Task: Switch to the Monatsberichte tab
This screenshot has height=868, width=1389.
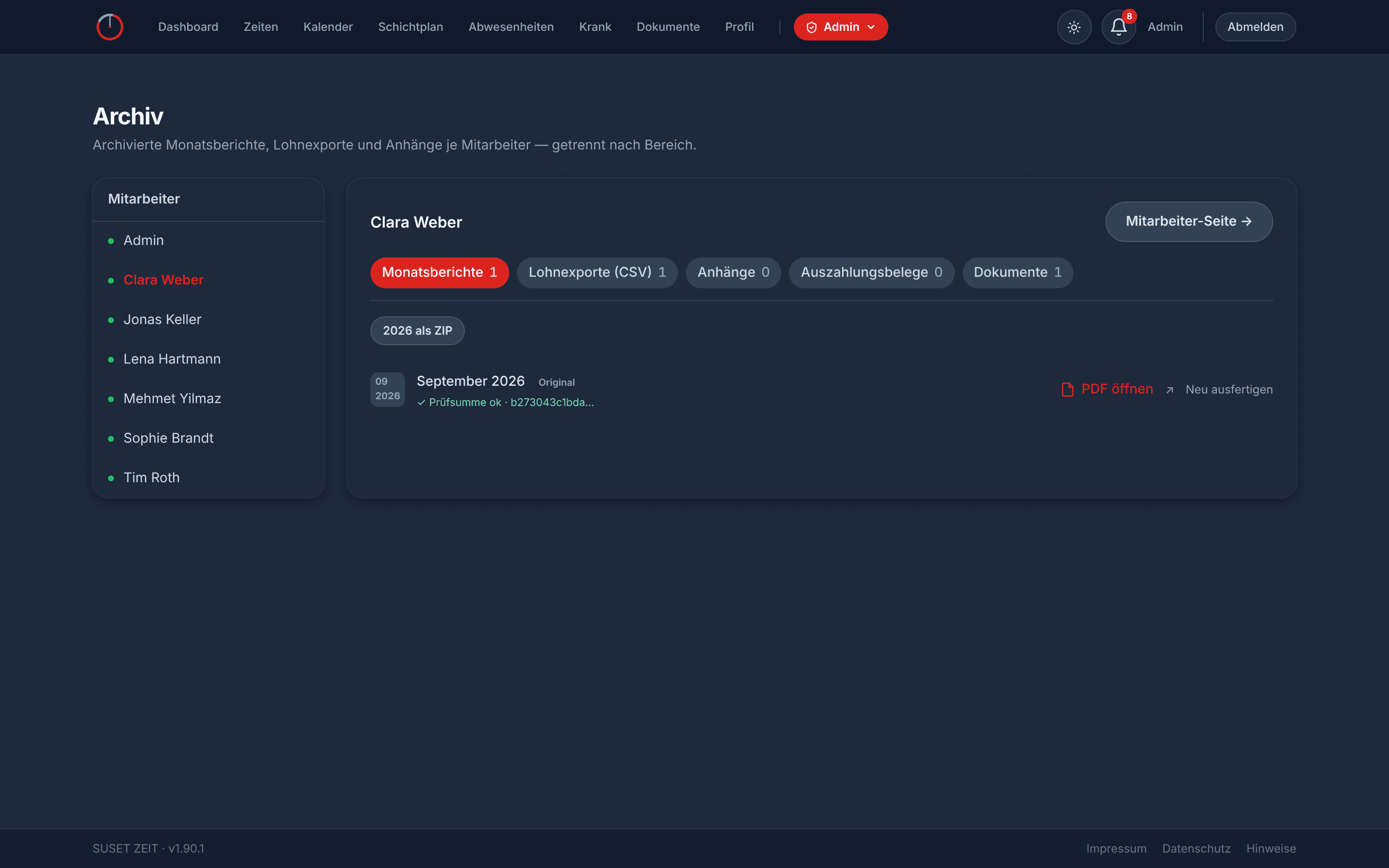Action: point(440,272)
